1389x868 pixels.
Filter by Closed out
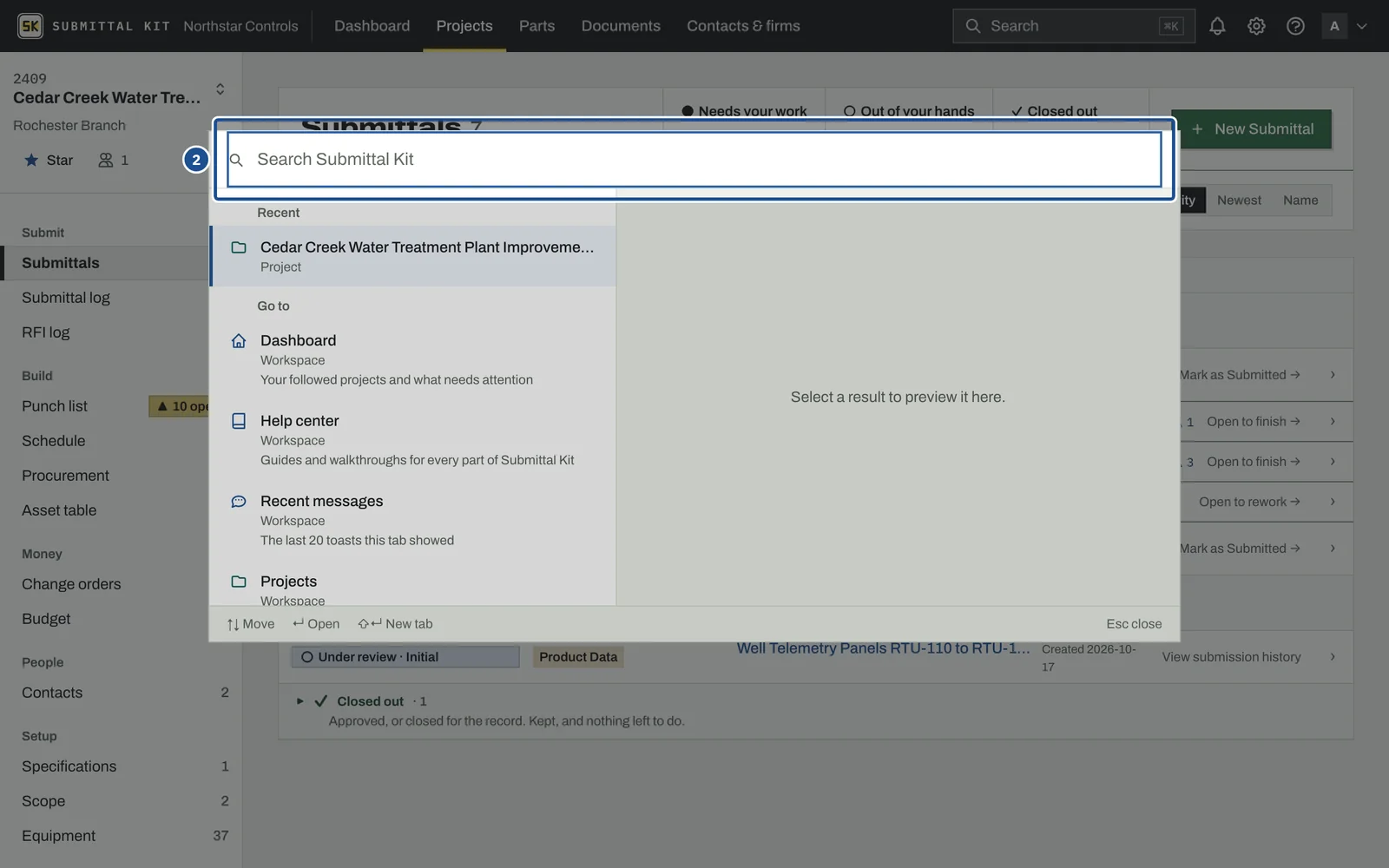click(x=1054, y=111)
